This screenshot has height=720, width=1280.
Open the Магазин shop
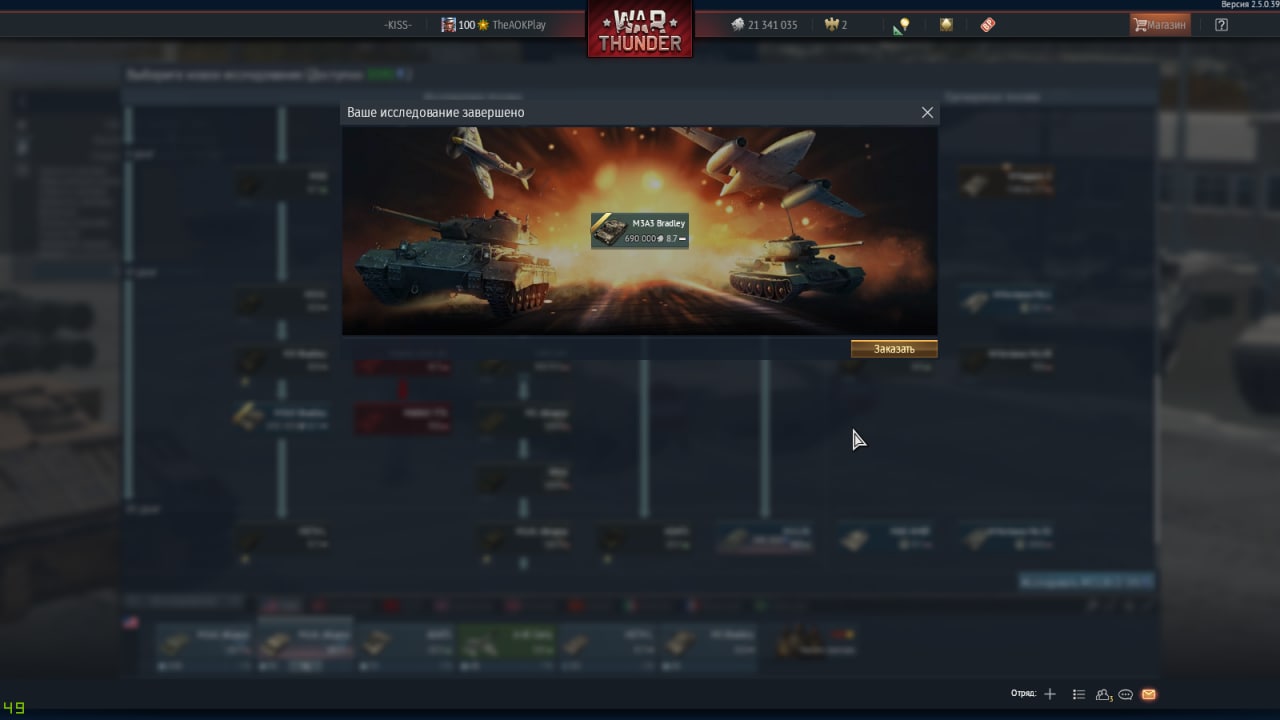(1160, 25)
